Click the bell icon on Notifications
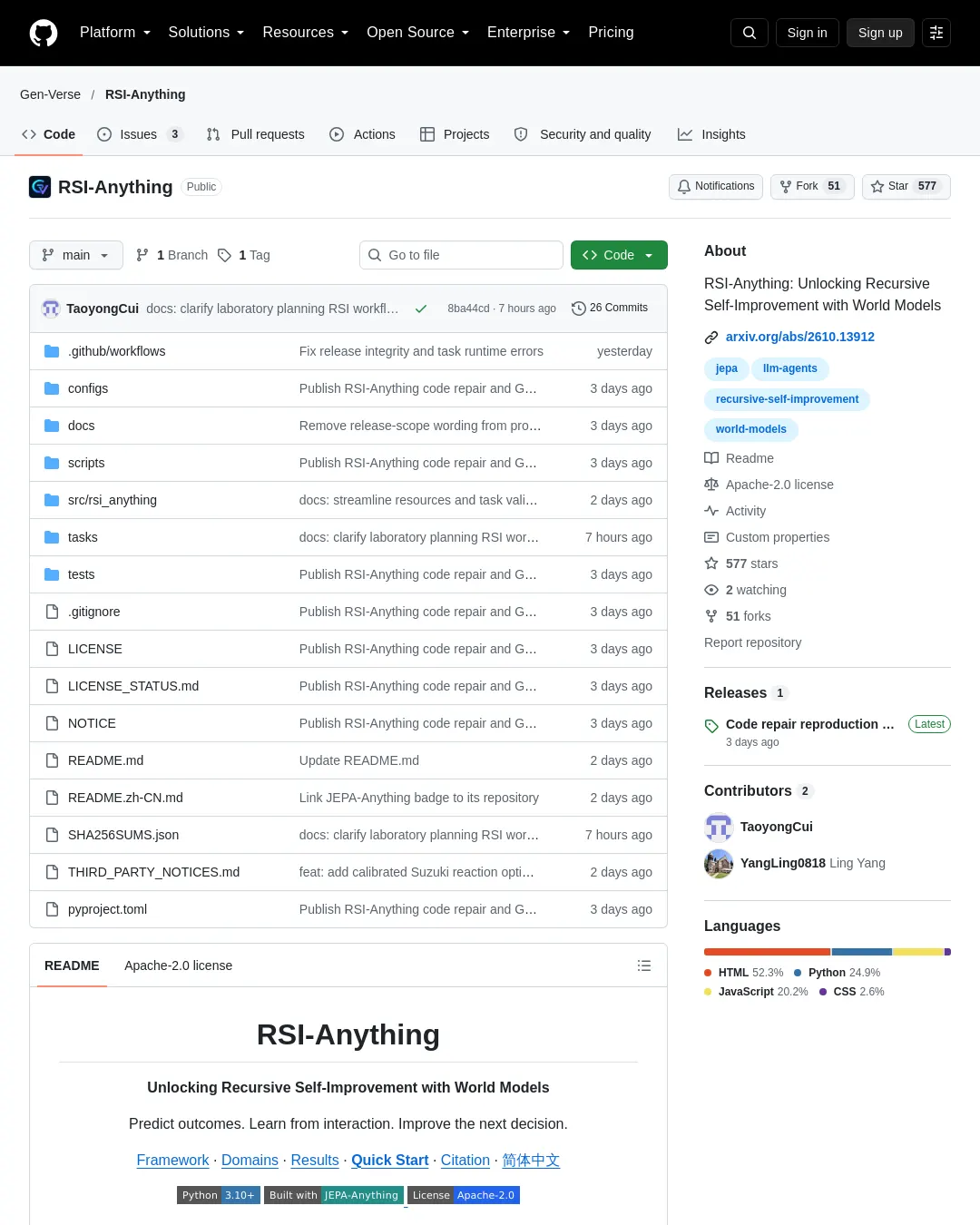The height and width of the screenshot is (1225, 980). coord(684,186)
